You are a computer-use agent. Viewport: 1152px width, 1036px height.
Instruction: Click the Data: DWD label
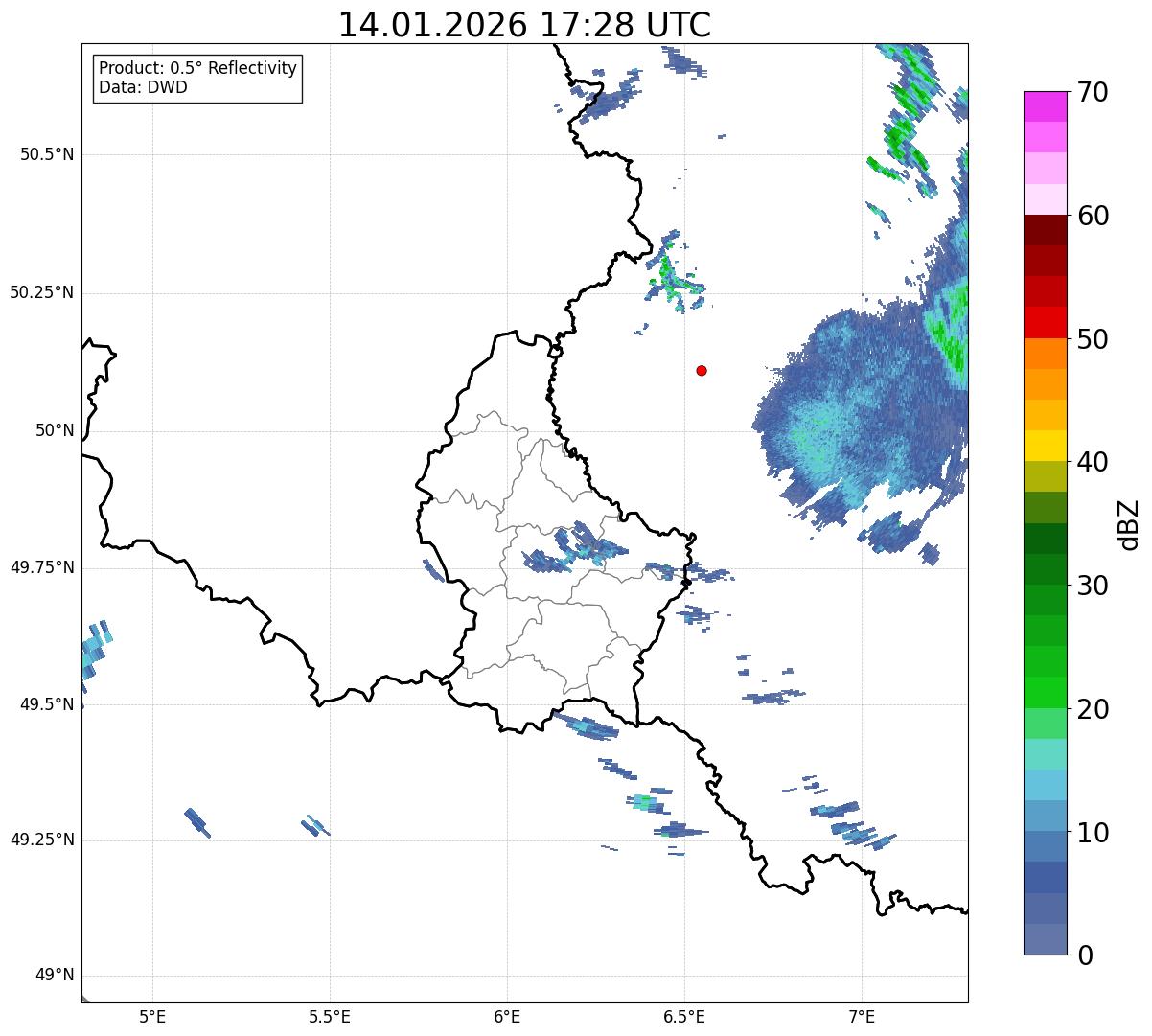(x=143, y=87)
